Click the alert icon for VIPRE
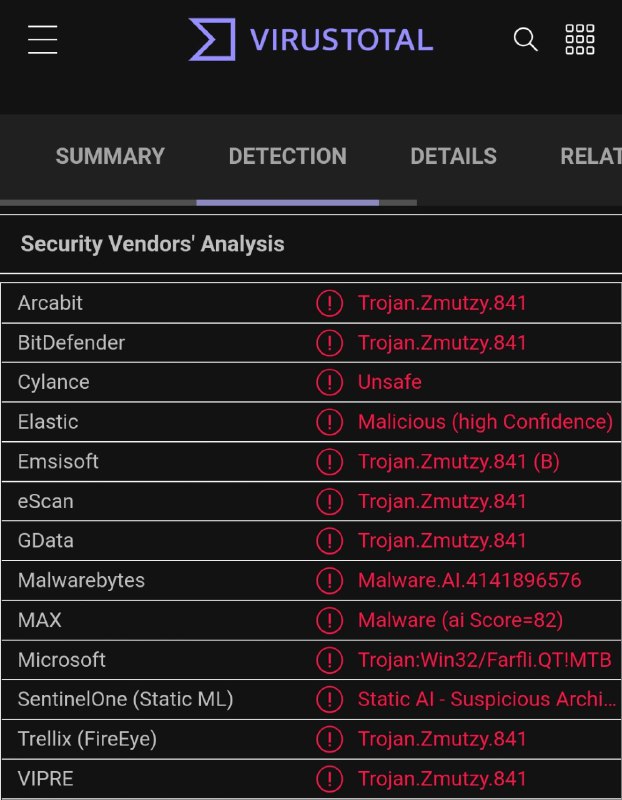This screenshot has width=622, height=800. pyautogui.click(x=329, y=779)
